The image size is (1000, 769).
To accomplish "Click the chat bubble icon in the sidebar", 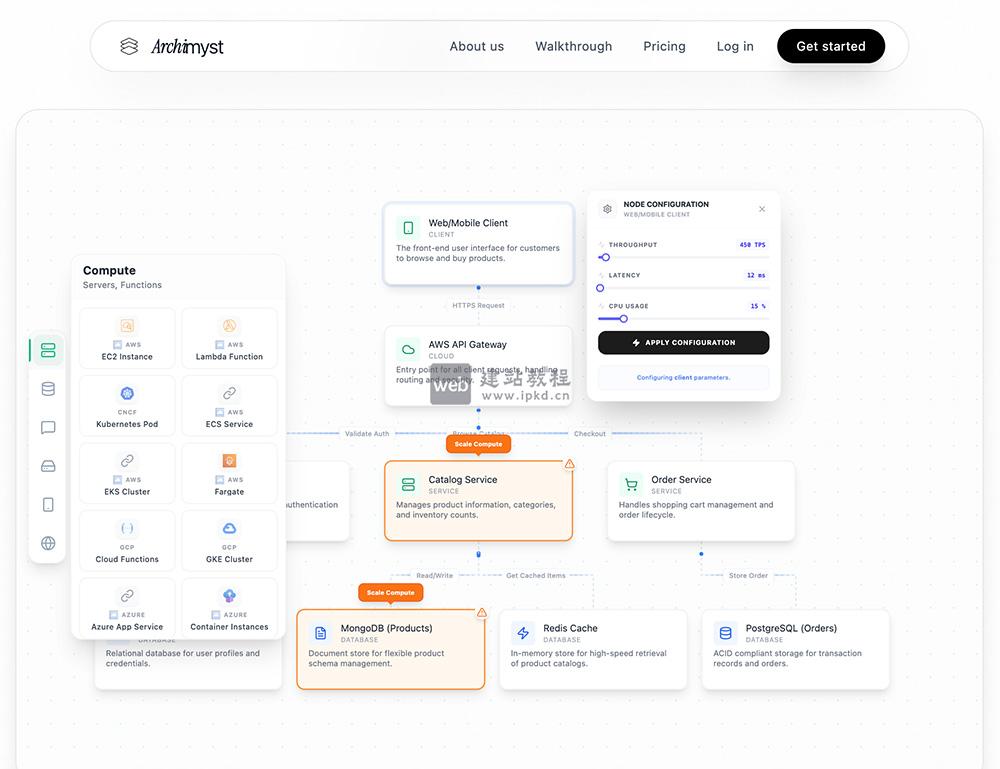I will click(x=46, y=427).
